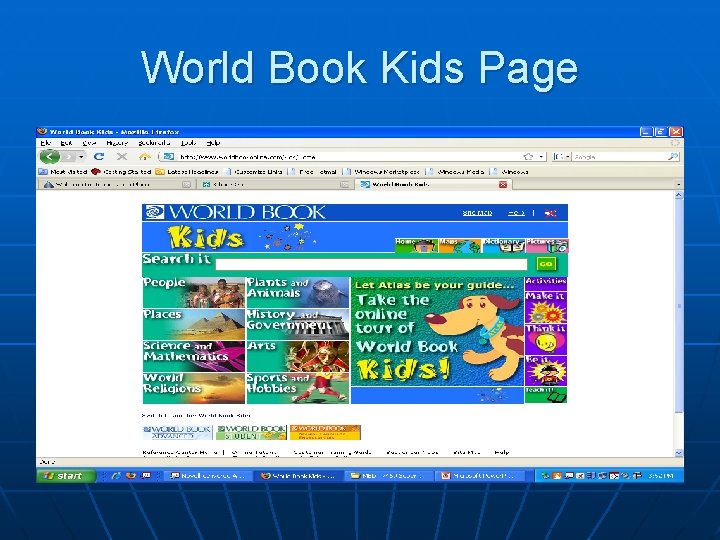The height and width of the screenshot is (540, 720).
Task: Open the Maps tile with globe
Action: (460, 246)
